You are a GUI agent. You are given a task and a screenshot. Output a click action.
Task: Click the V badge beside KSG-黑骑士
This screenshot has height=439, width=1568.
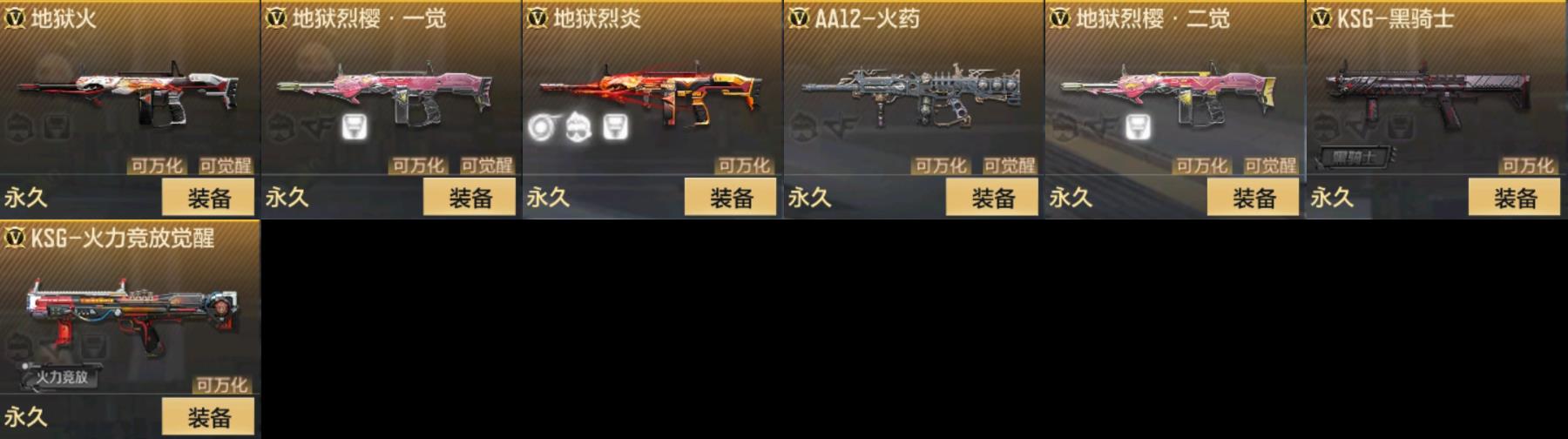pos(1321,17)
